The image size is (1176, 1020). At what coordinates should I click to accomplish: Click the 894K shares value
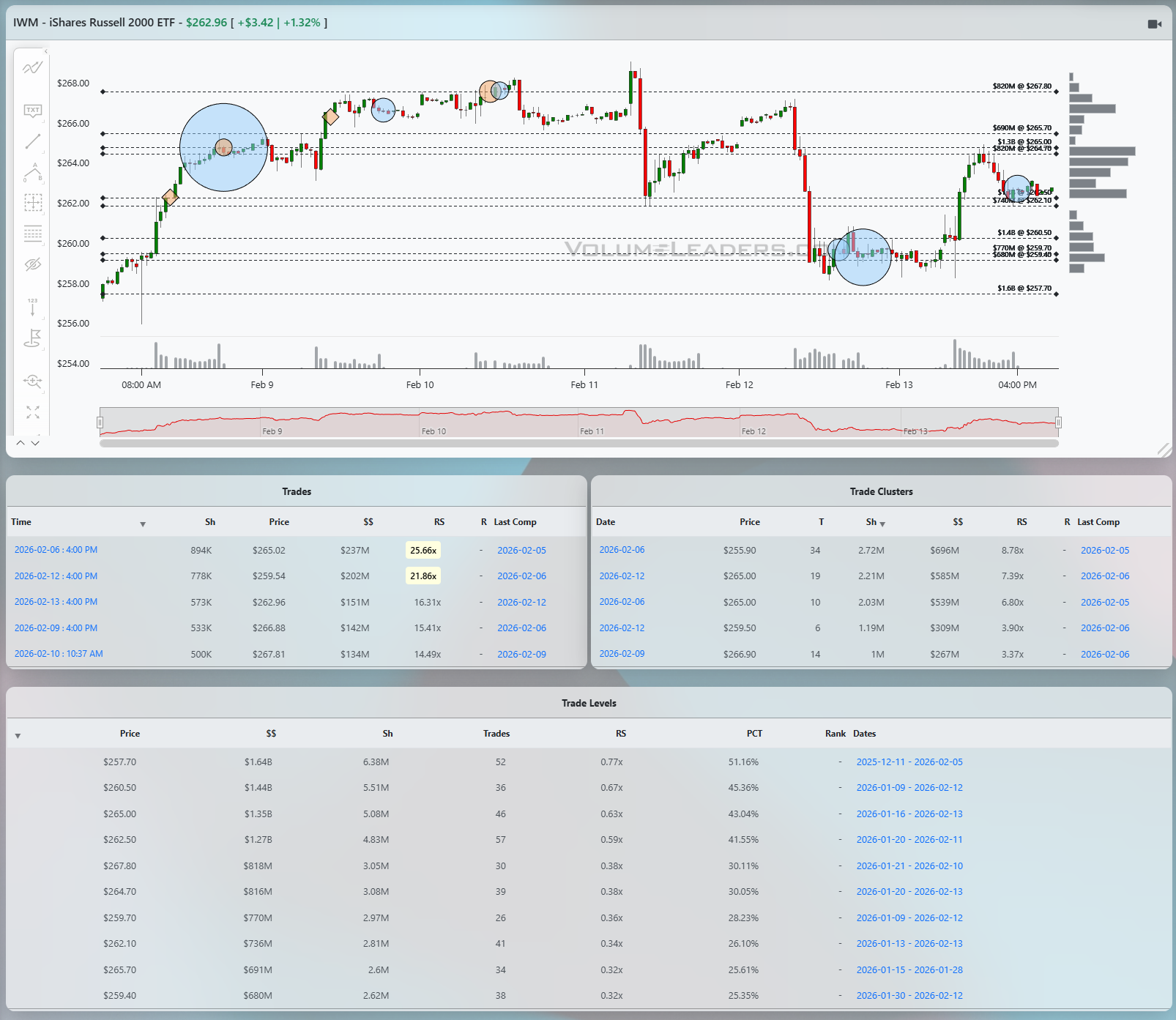[x=201, y=551]
